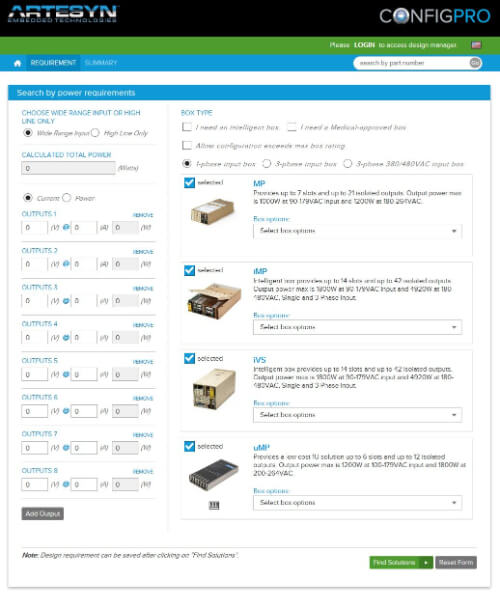Screen dimensions: 500x598
Task: Open the Requirement tab
Action: point(53,63)
